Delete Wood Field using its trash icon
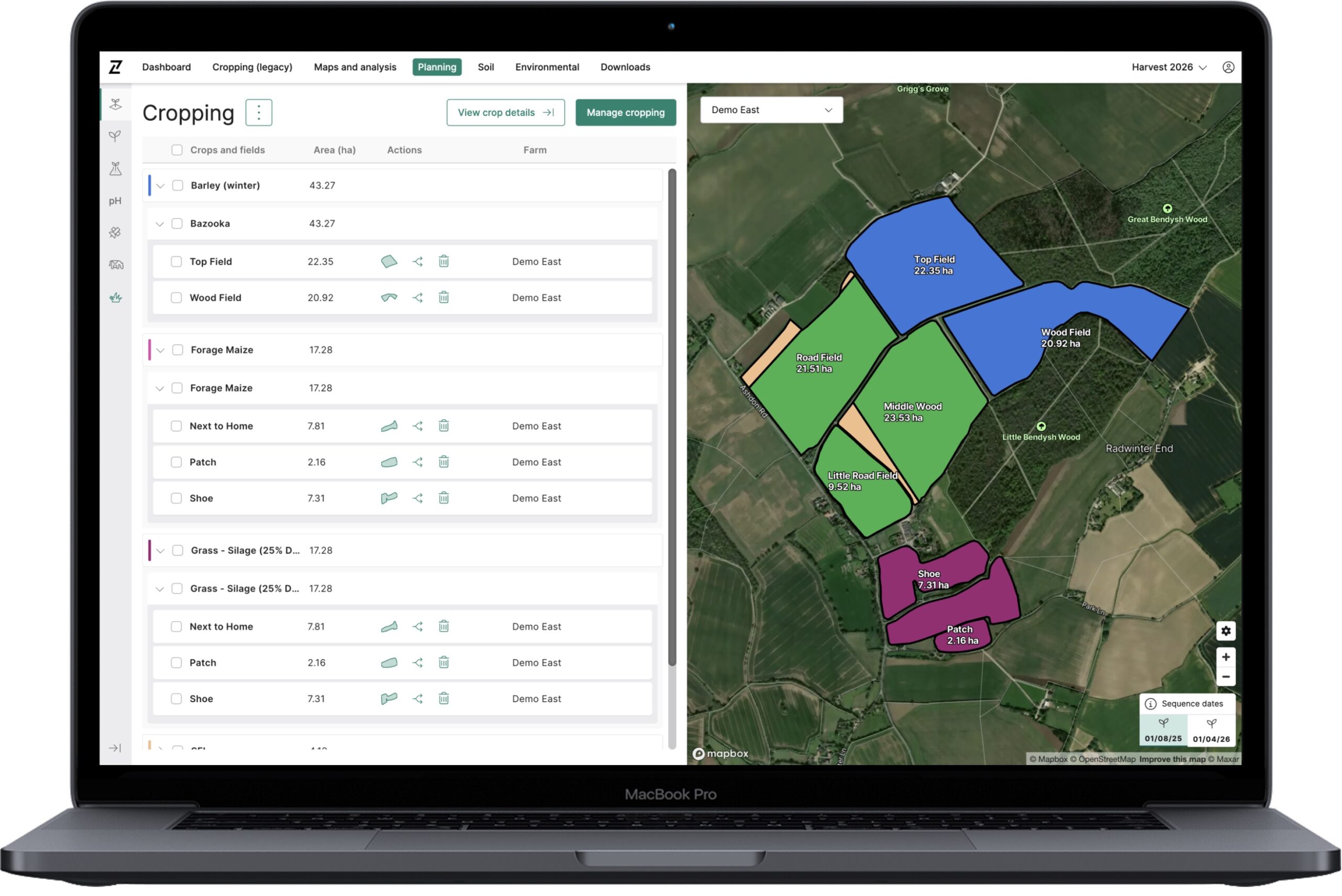Image resolution: width=1342 pixels, height=896 pixels. 444,297
